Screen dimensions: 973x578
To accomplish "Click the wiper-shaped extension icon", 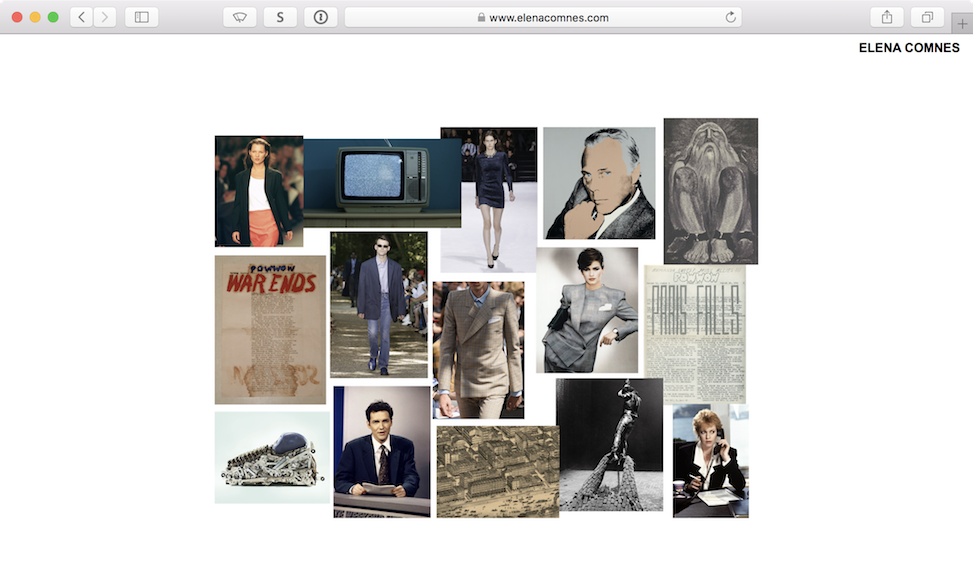I will pyautogui.click(x=239, y=16).
